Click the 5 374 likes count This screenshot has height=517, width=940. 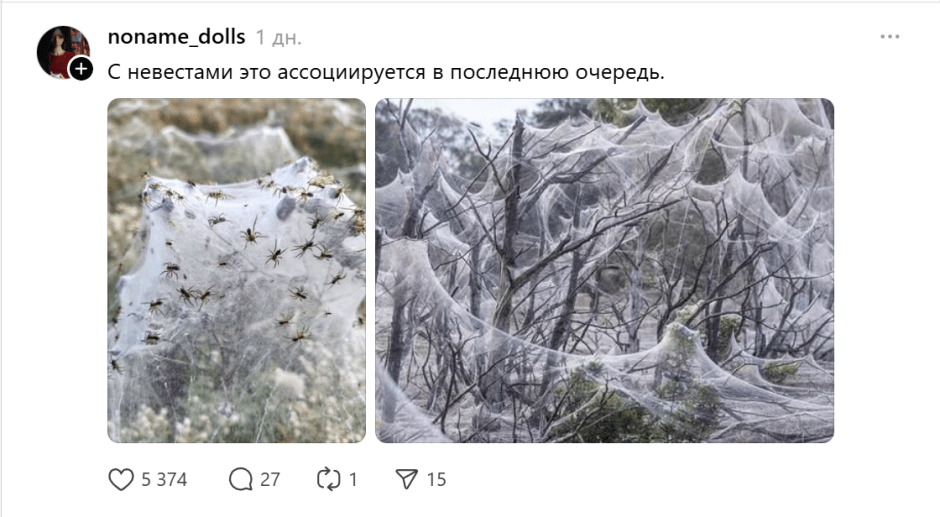pos(164,480)
